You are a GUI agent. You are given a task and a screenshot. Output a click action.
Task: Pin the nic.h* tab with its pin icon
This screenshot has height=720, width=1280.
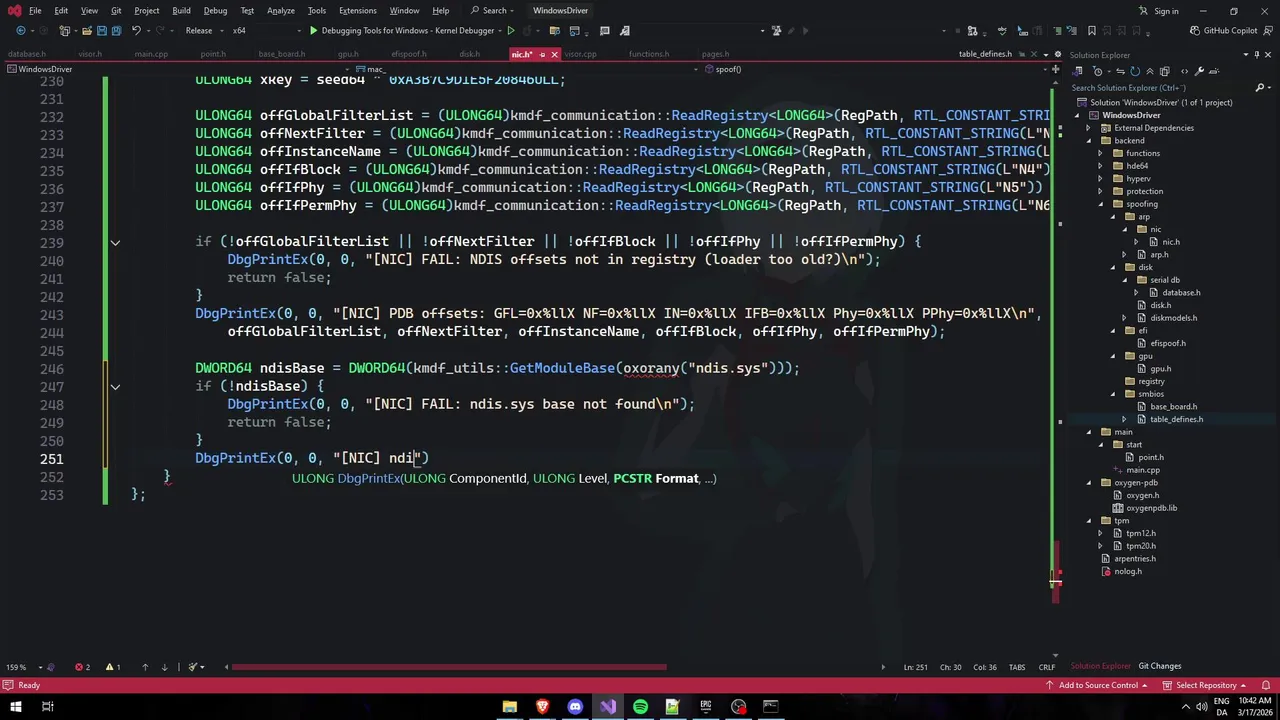point(542,54)
